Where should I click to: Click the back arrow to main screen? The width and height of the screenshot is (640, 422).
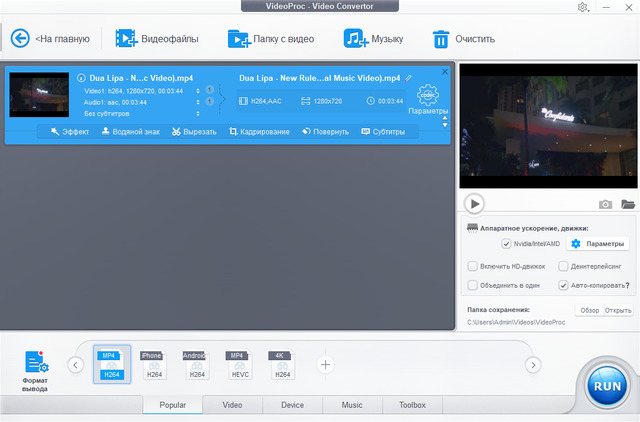pos(19,39)
